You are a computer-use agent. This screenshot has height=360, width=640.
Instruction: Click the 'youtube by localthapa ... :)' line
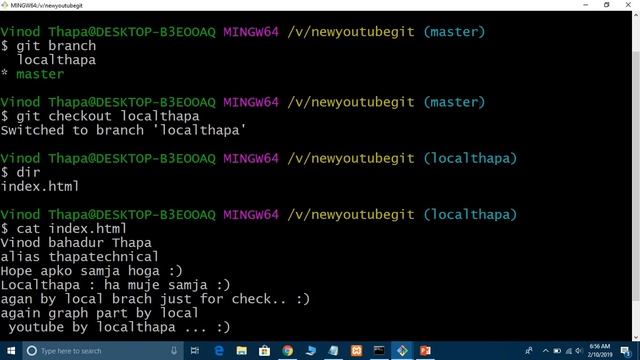point(119,327)
